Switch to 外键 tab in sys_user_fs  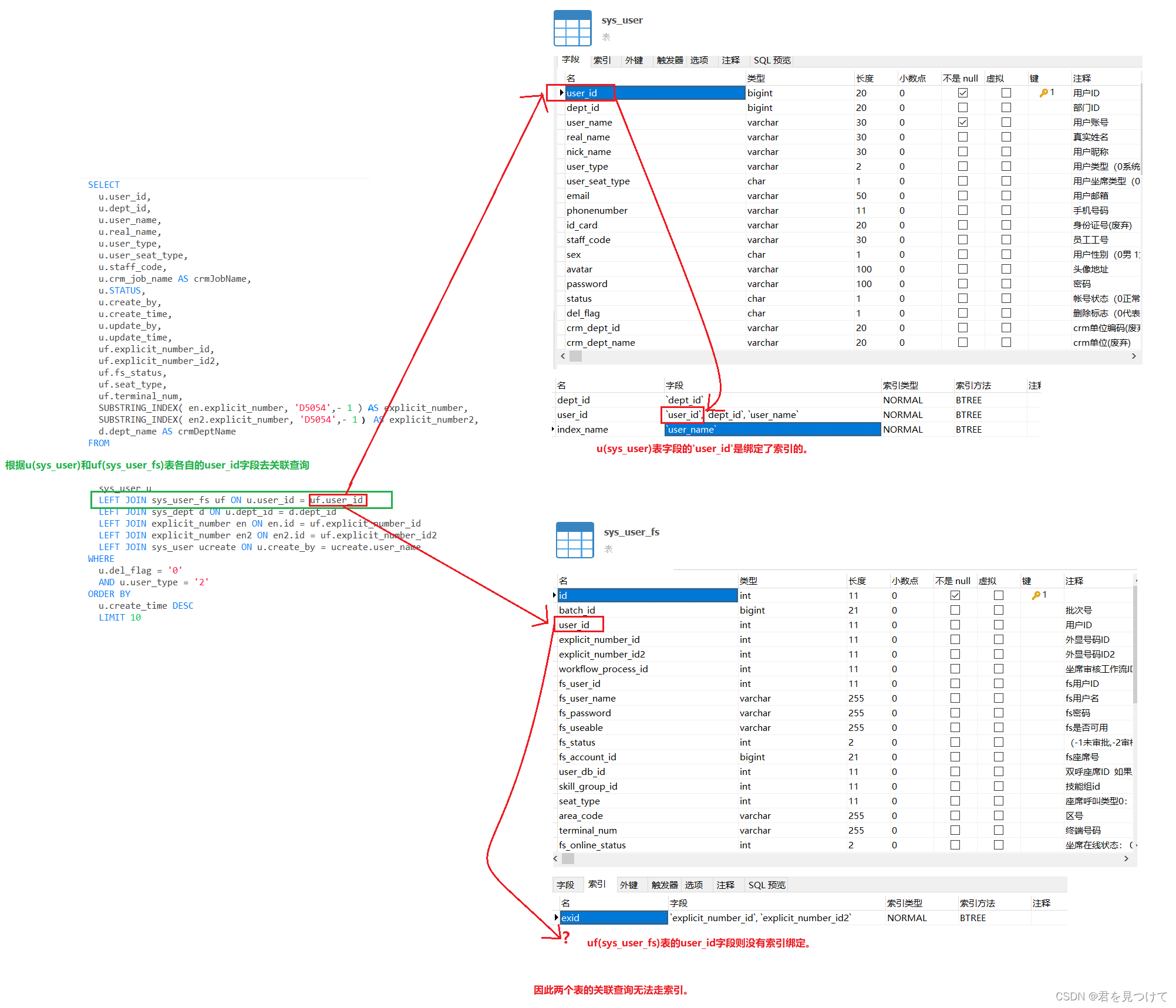[628, 885]
